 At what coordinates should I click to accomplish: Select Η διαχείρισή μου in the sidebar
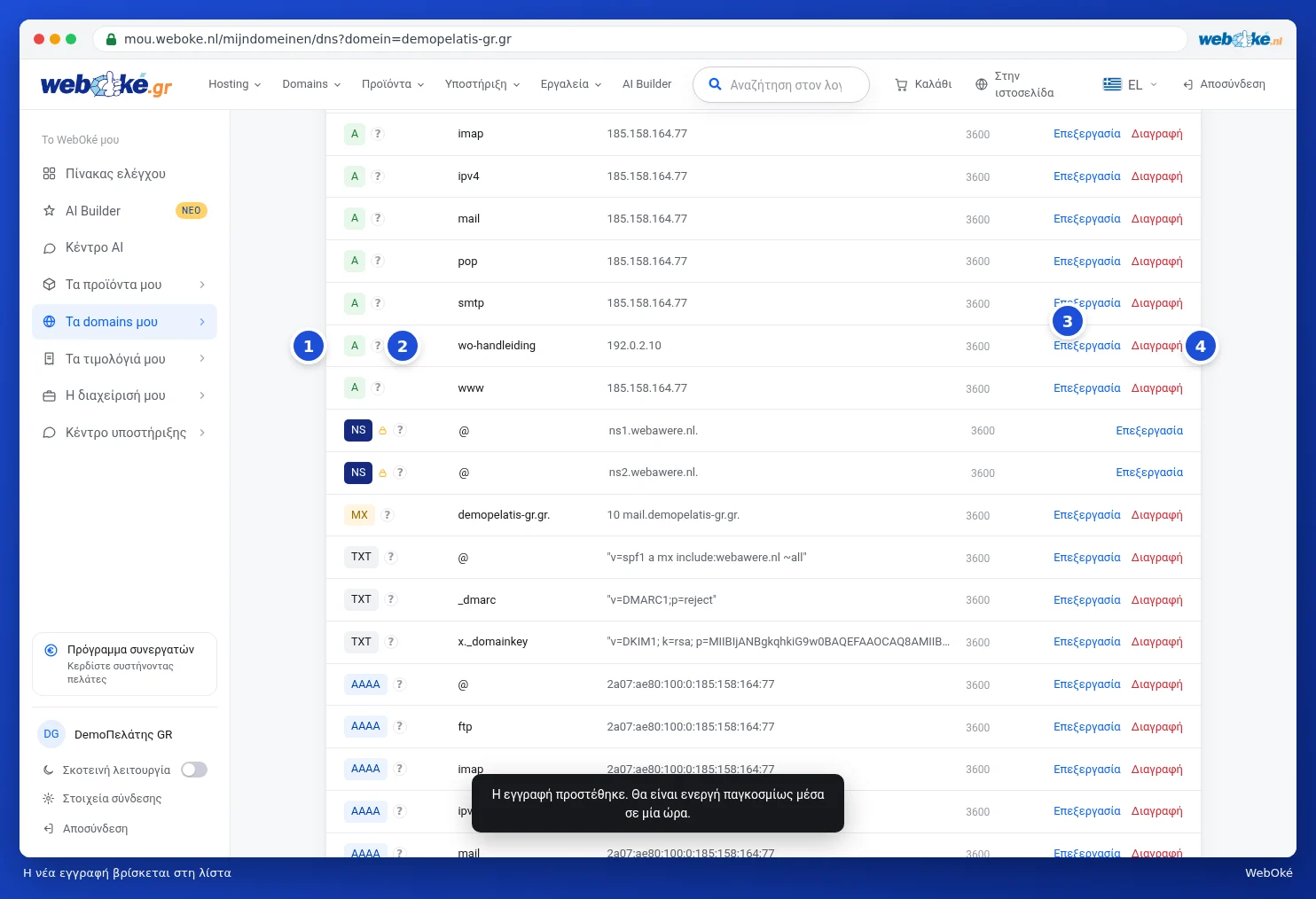tap(124, 395)
